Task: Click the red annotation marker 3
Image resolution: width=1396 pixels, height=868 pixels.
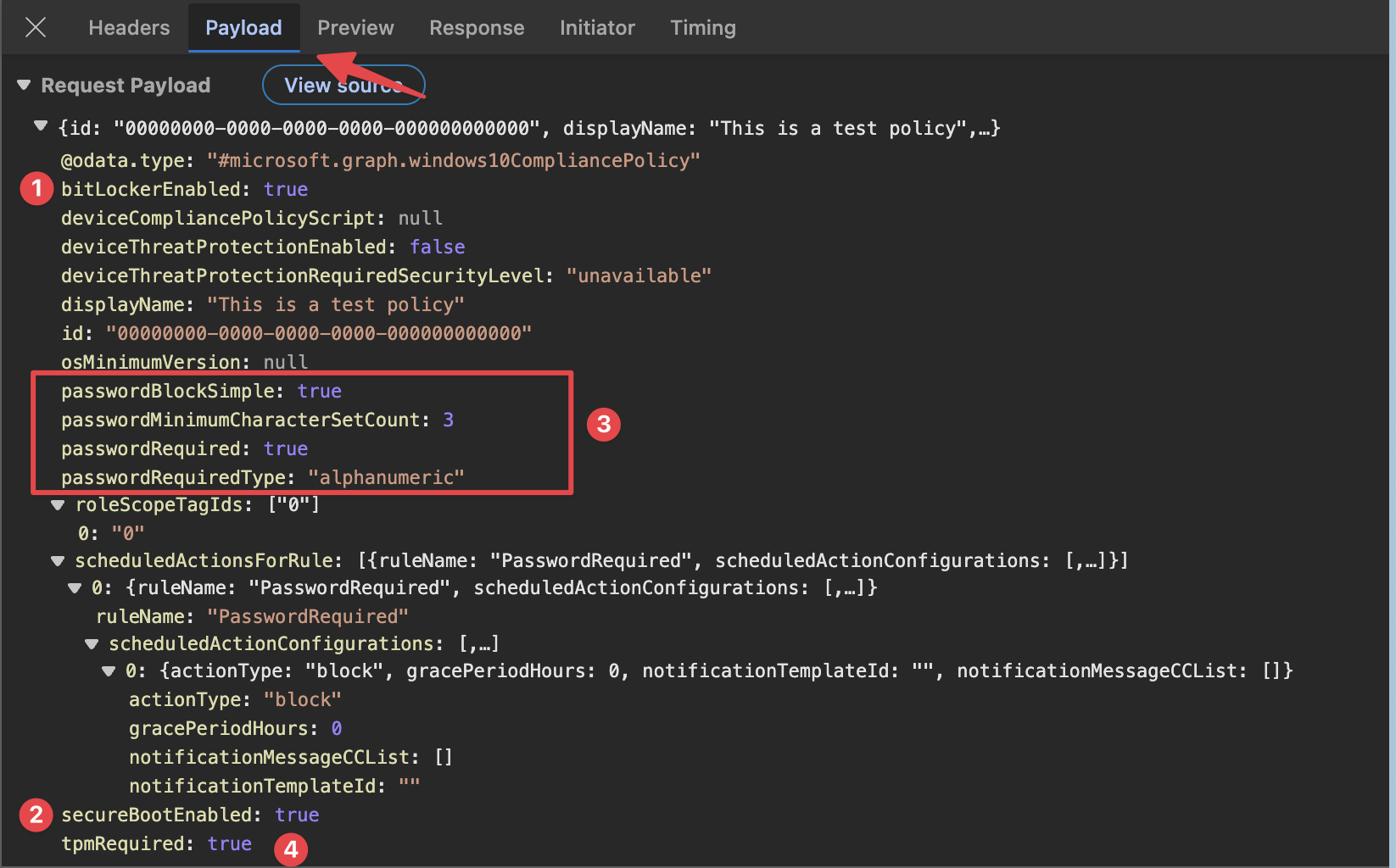Action: [604, 424]
